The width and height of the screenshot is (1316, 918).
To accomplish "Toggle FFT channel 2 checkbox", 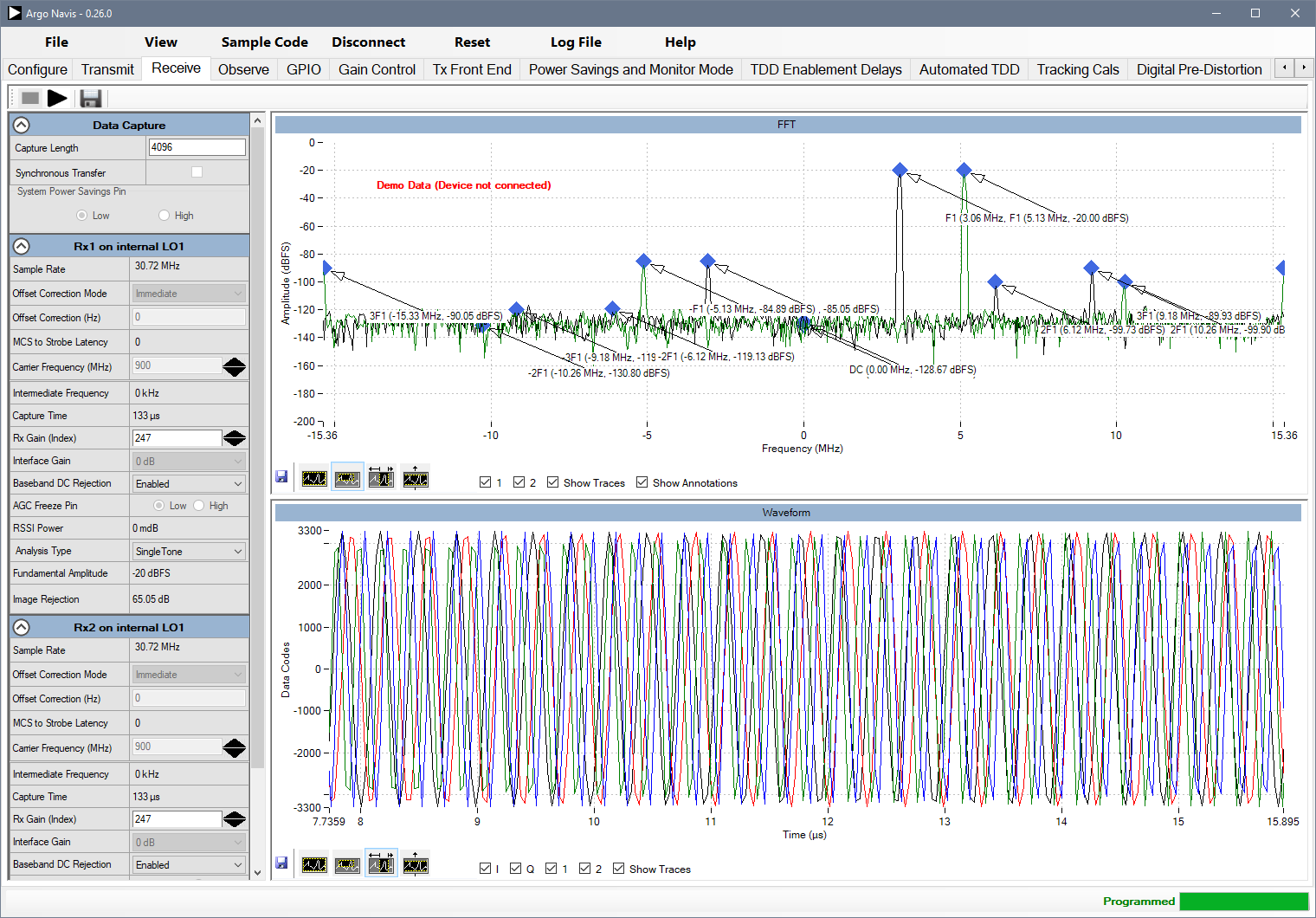I will (519, 482).
